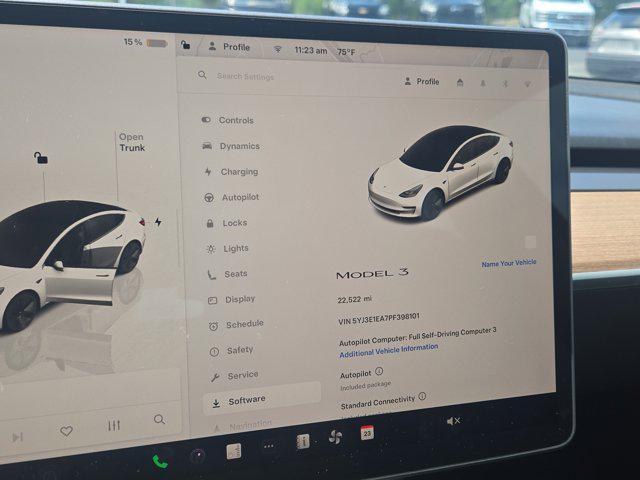Open Profile in the settings header
This screenshot has width=640, height=480.
422,81
